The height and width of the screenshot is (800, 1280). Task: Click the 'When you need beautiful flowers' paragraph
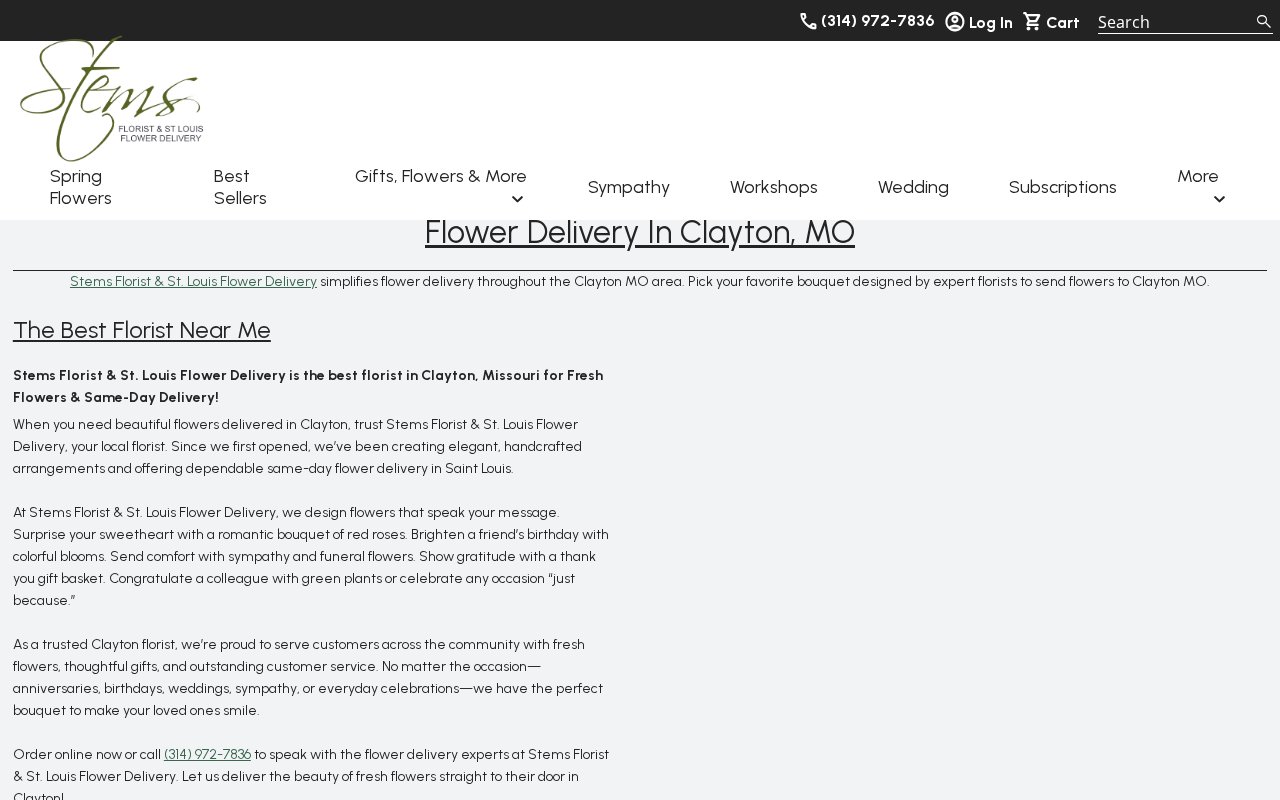click(297, 446)
